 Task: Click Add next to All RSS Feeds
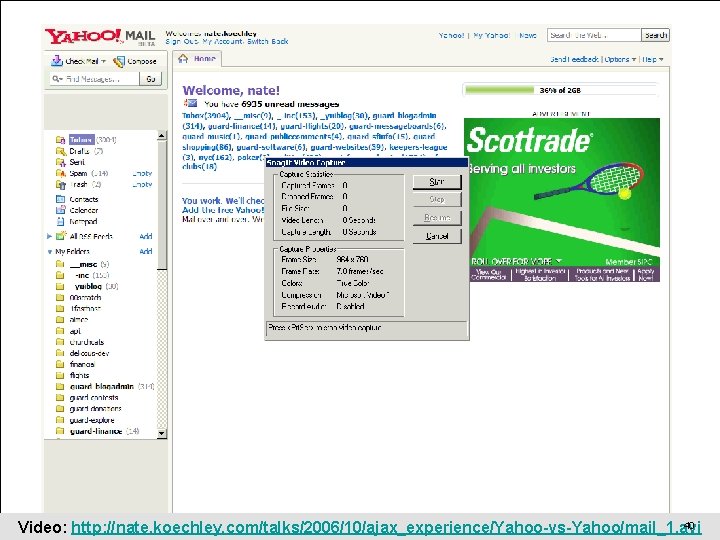[146, 236]
